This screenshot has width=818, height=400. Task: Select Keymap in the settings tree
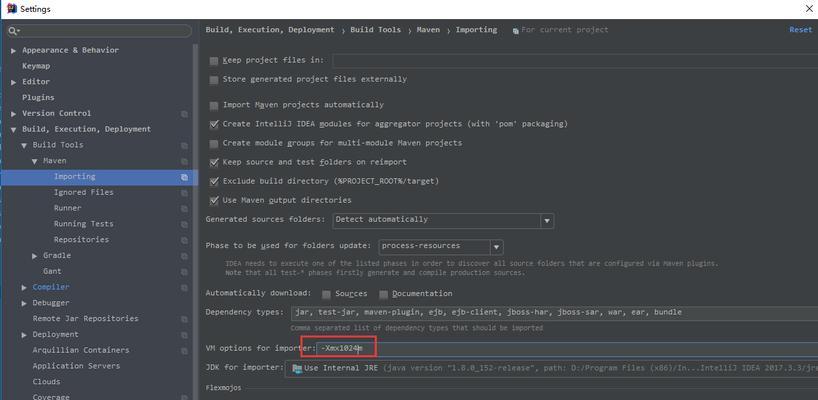(36, 66)
